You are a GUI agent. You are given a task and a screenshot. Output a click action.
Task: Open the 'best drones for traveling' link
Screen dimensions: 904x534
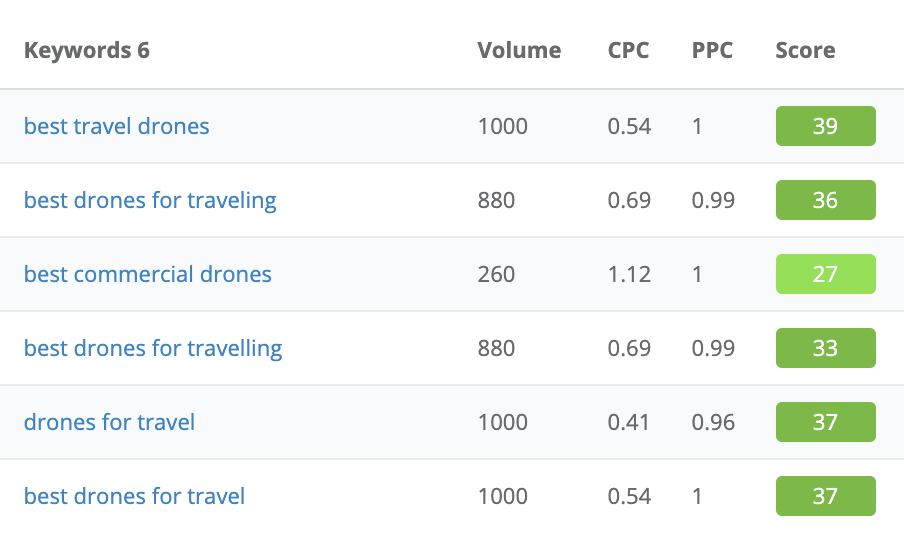click(150, 200)
